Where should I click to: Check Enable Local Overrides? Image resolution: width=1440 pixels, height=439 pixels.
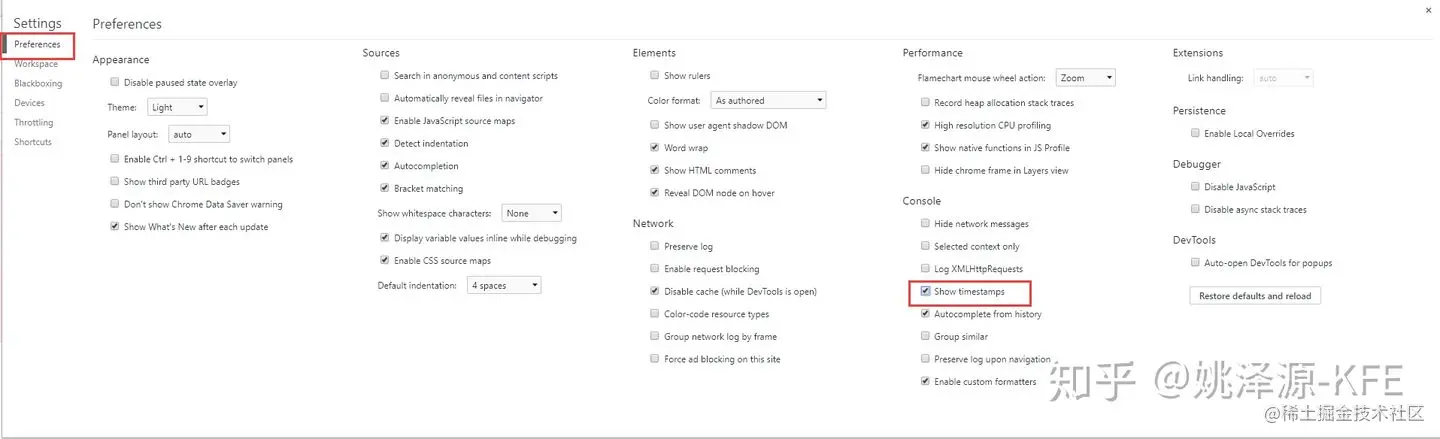[x=1195, y=133]
